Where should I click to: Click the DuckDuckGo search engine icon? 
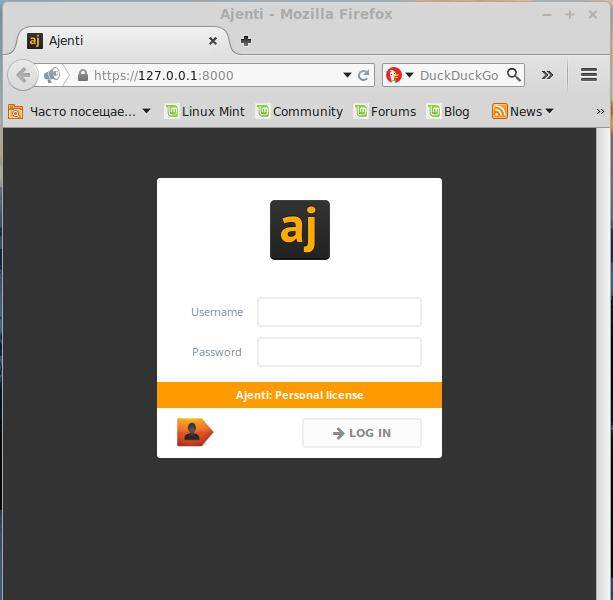[x=394, y=75]
